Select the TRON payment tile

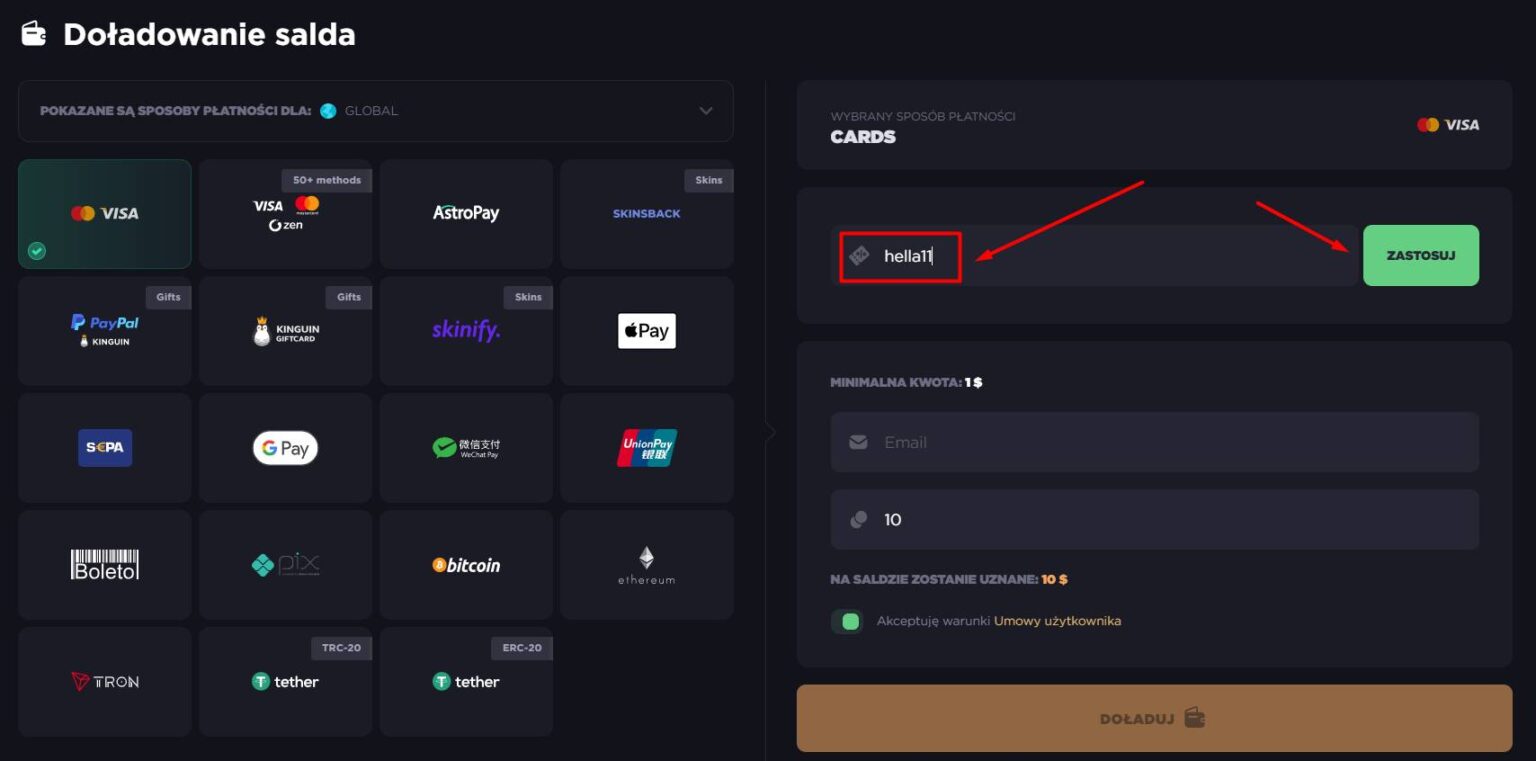pos(105,682)
